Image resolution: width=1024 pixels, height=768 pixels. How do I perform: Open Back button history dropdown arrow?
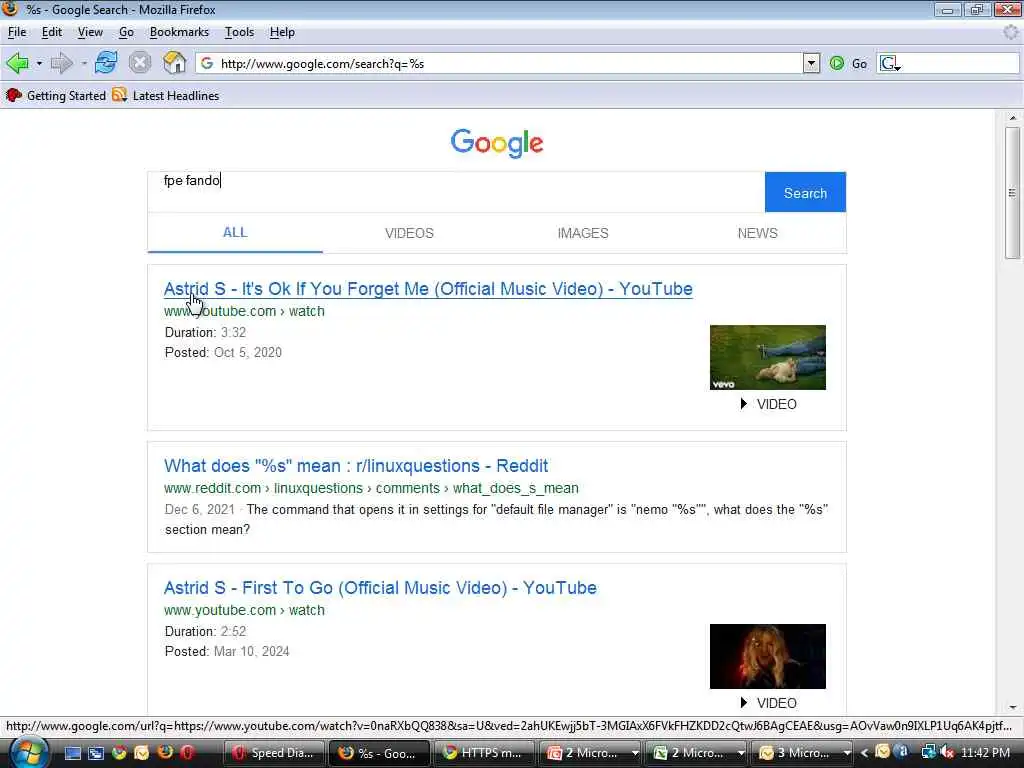(39, 63)
